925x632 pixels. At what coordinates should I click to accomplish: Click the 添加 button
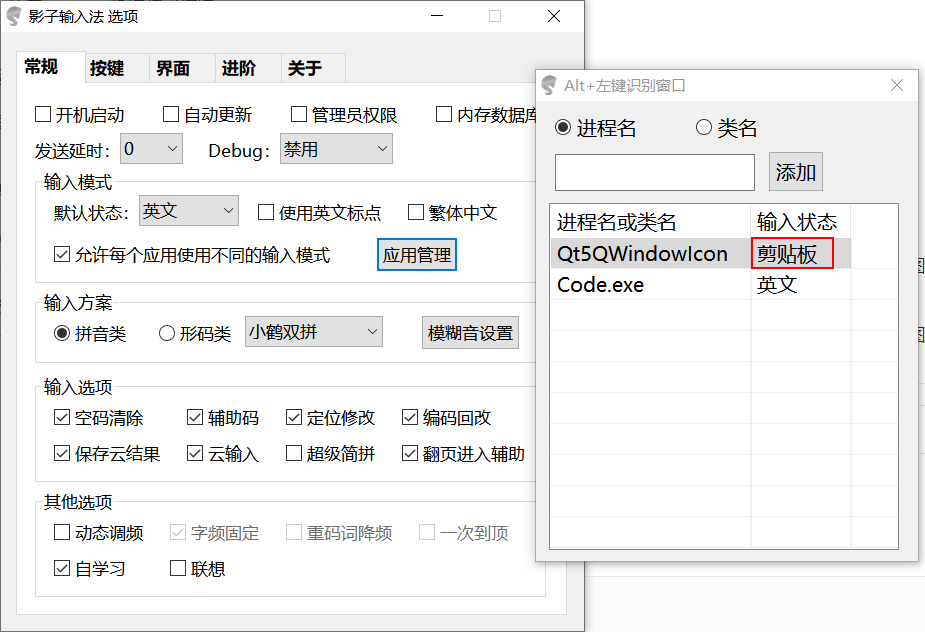coord(796,172)
